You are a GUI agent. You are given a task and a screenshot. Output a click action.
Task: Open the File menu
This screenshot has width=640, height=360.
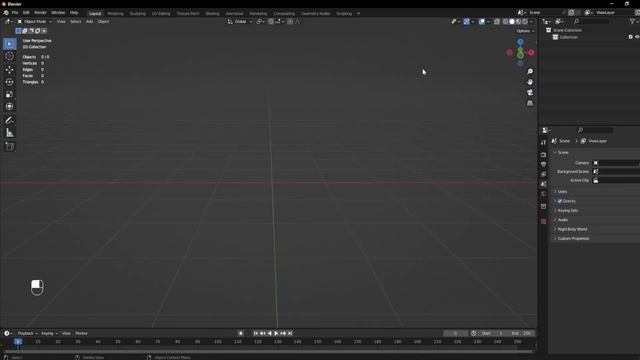pos(15,13)
